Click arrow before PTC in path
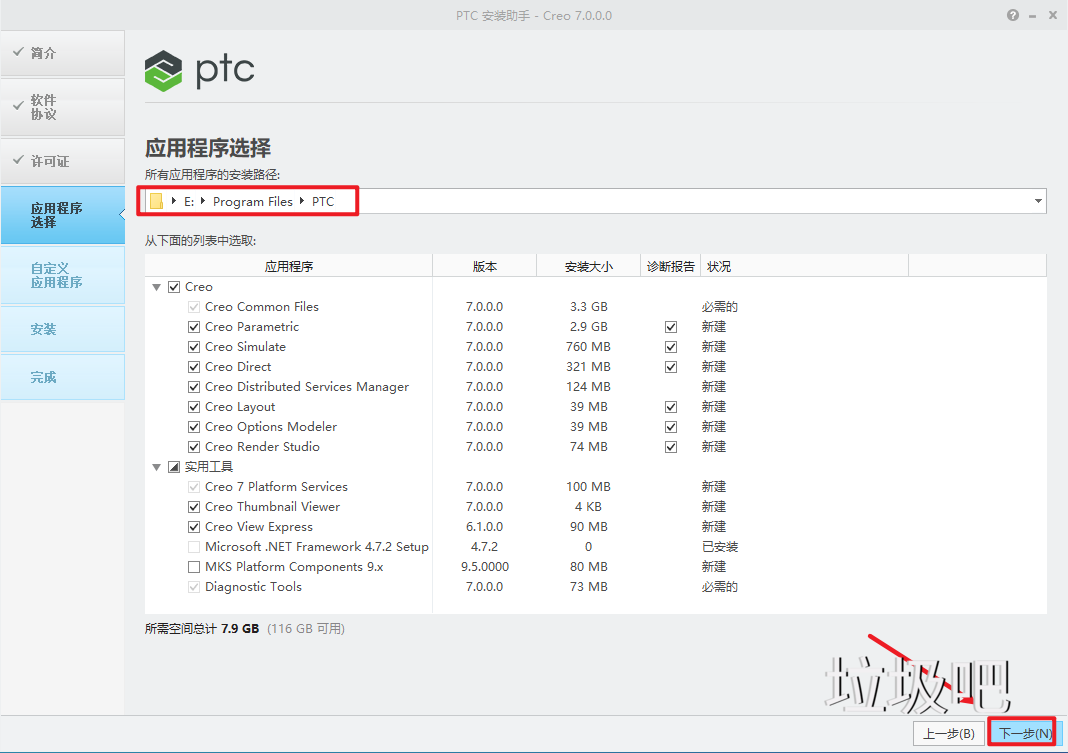This screenshot has height=753, width=1068. click(x=303, y=201)
